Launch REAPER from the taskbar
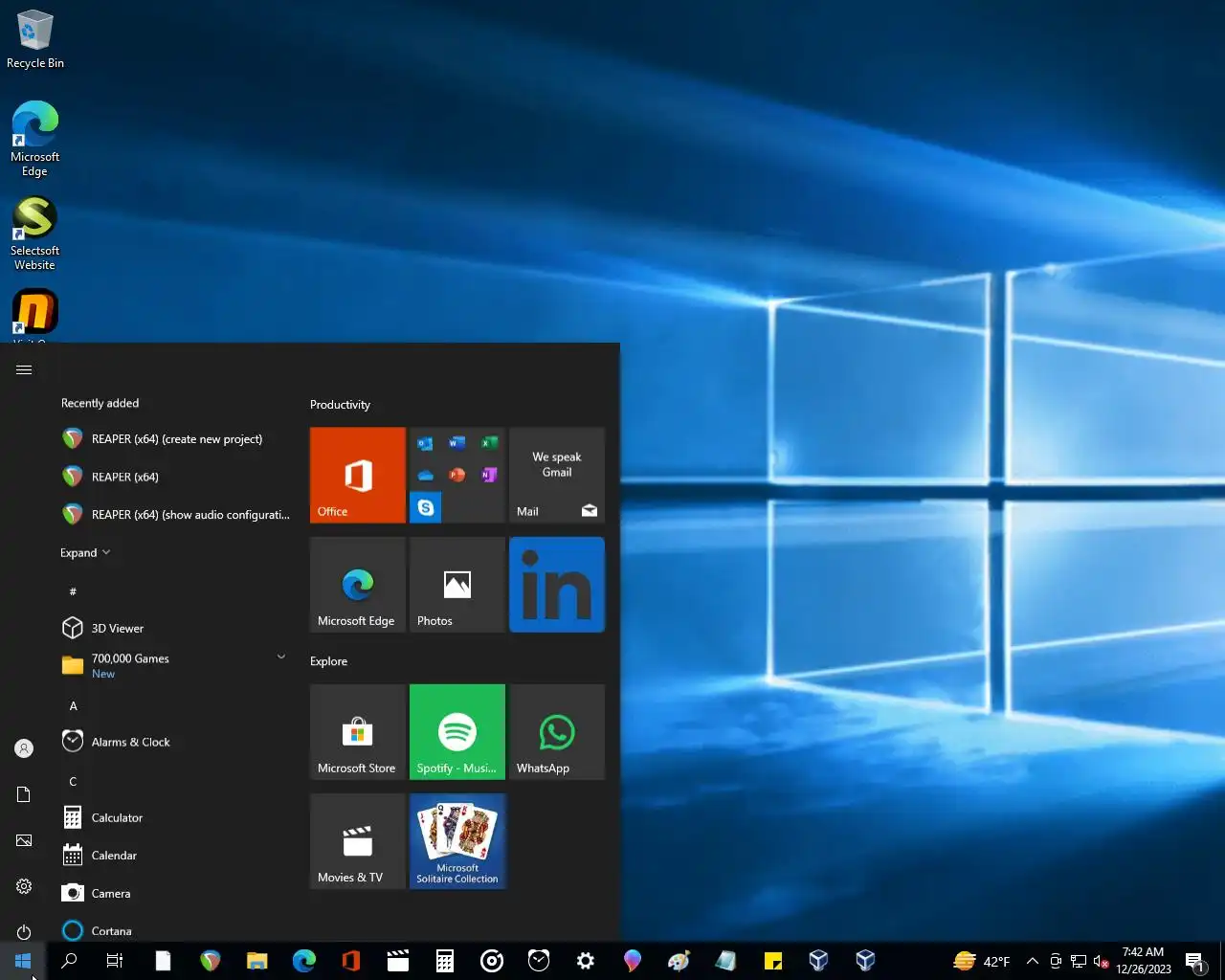1225x980 pixels. click(211, 961)
